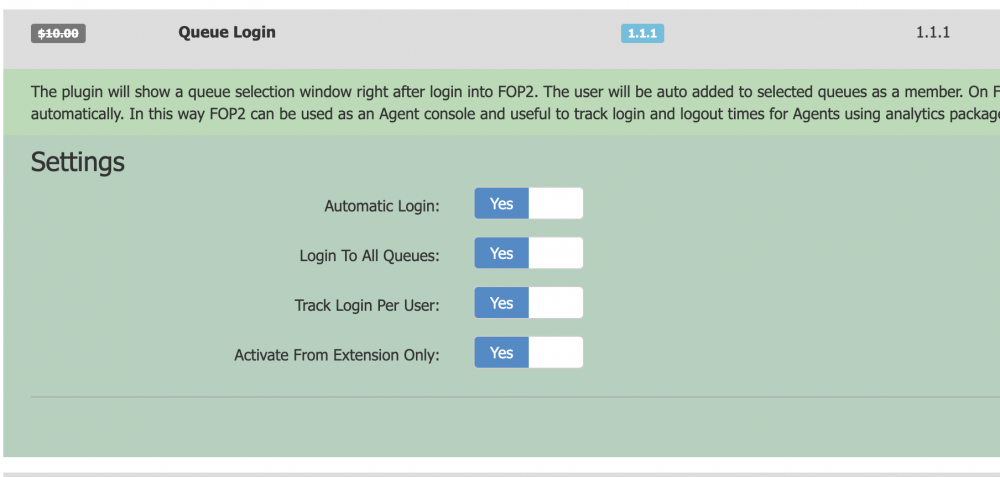Click the blue 1.1.1 version badge
The height and width of the screenshot is (477, 1000).
(642, 33)
